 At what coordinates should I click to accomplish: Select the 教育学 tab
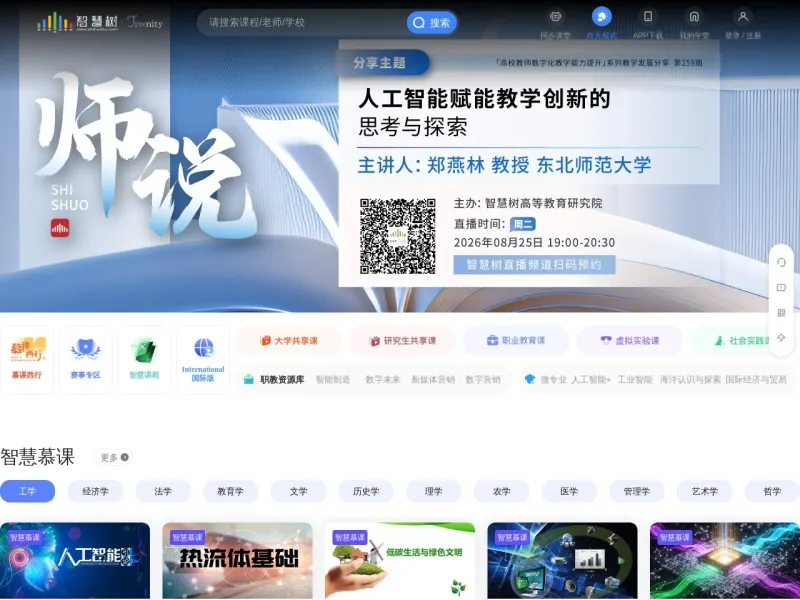pyautogui.click(x=231, y=491)
